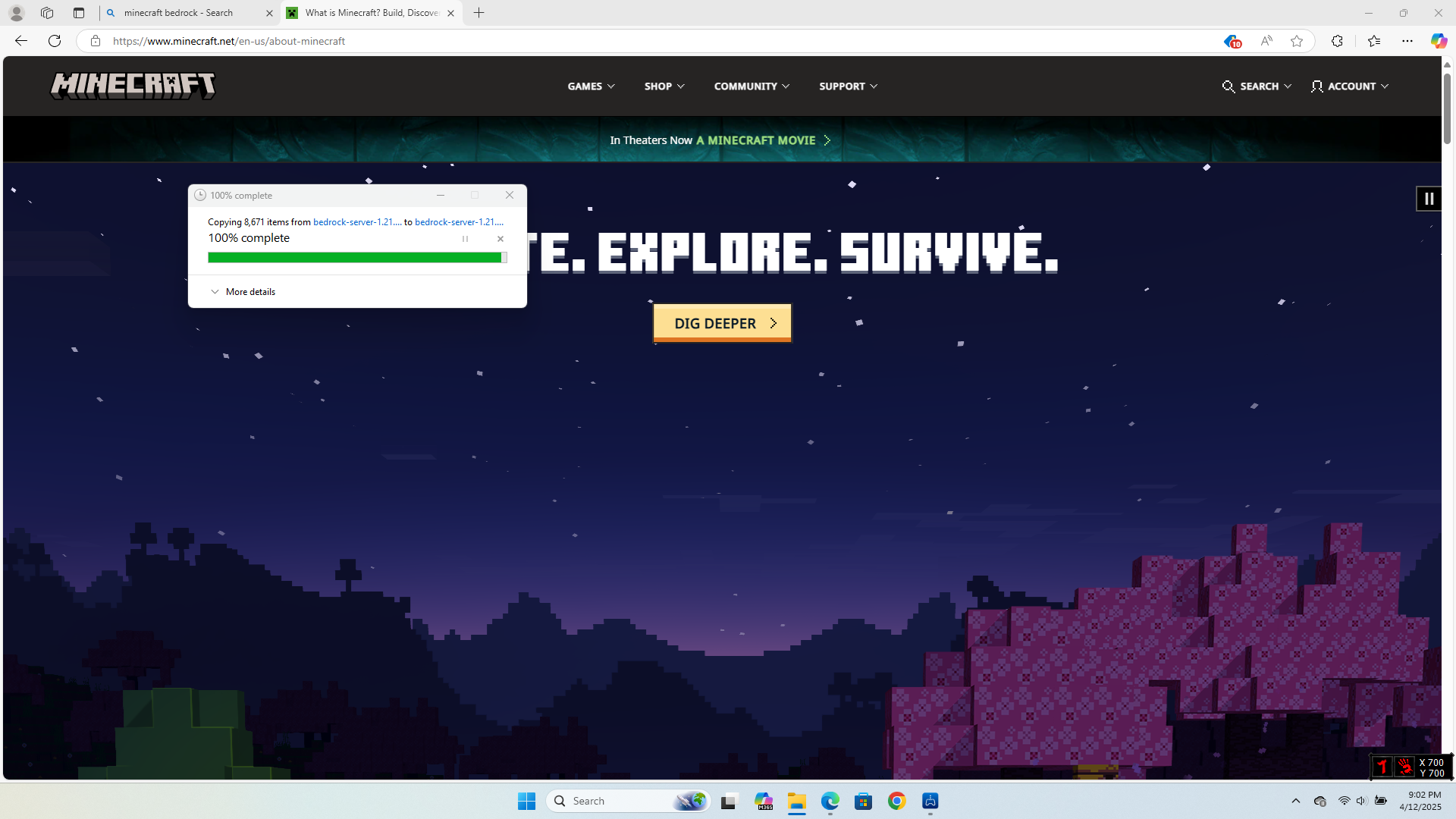This screenshot has height=819, width=1456.
Task: Show hidden system tray icons
Action: pos(1296,801)
